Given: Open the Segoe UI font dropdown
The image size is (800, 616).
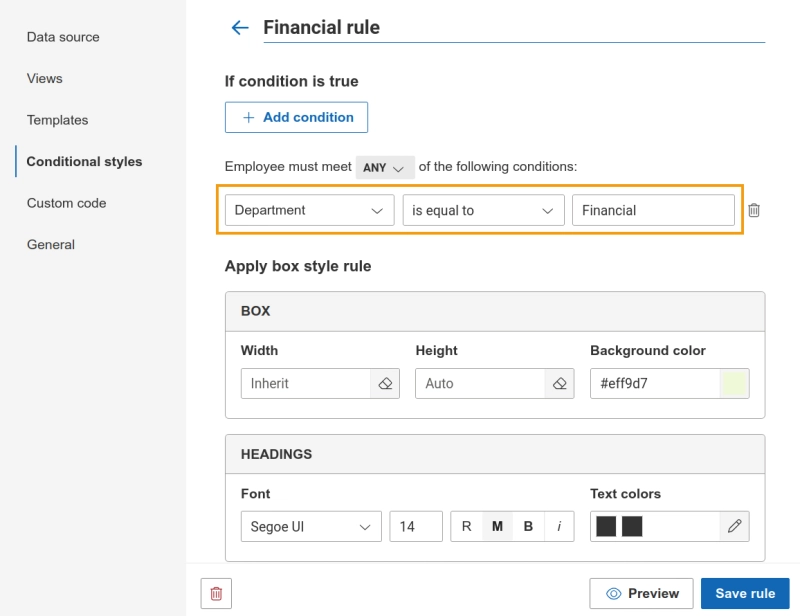Looking at the screenshot, I should [311, 526].
